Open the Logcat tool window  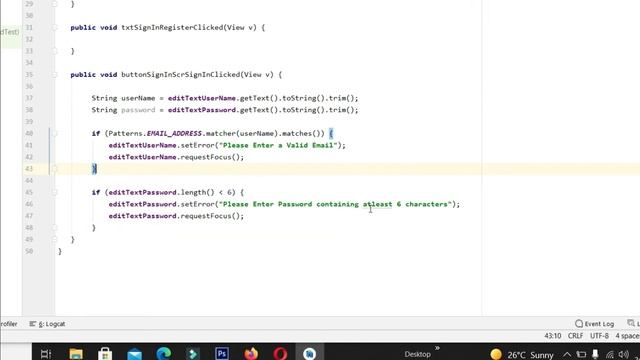(x=47, y=324)
